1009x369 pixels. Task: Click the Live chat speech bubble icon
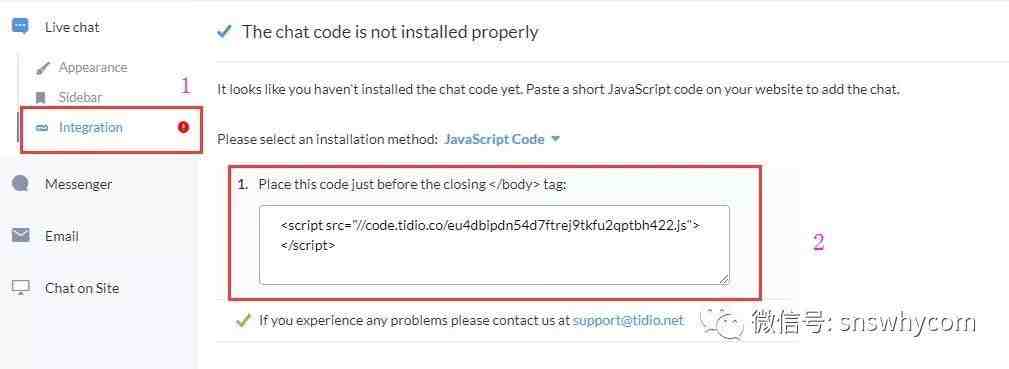21,26
